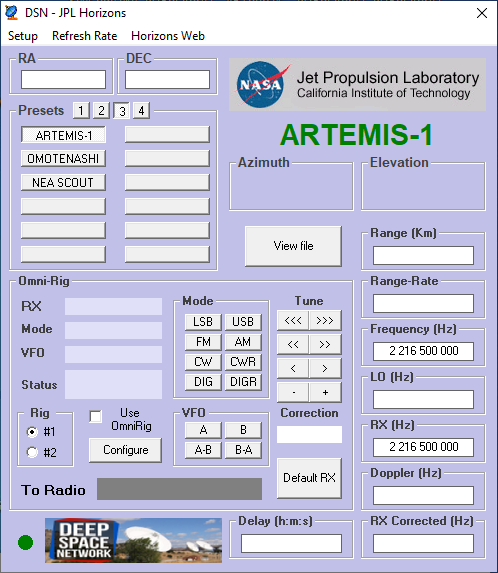Select VFO A
498x573 pixels.
pyautogui.click(x=203, y=430)
